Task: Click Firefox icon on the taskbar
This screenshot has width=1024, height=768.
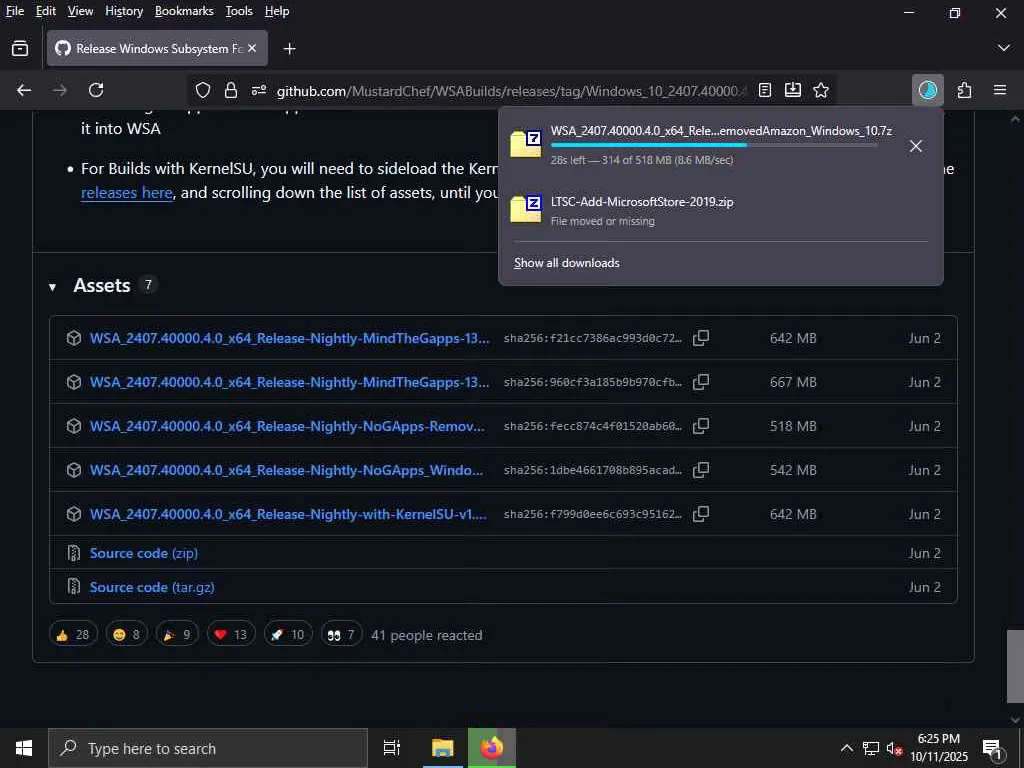Action: click(492, 748)
